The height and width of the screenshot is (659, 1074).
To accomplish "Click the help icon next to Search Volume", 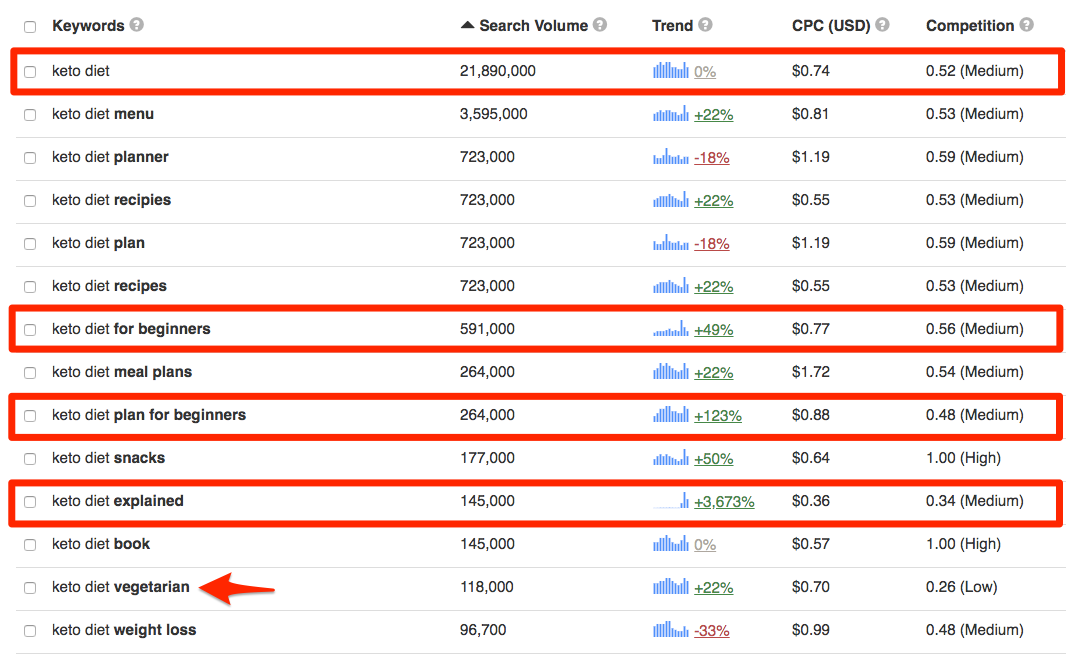I will 599,25.
